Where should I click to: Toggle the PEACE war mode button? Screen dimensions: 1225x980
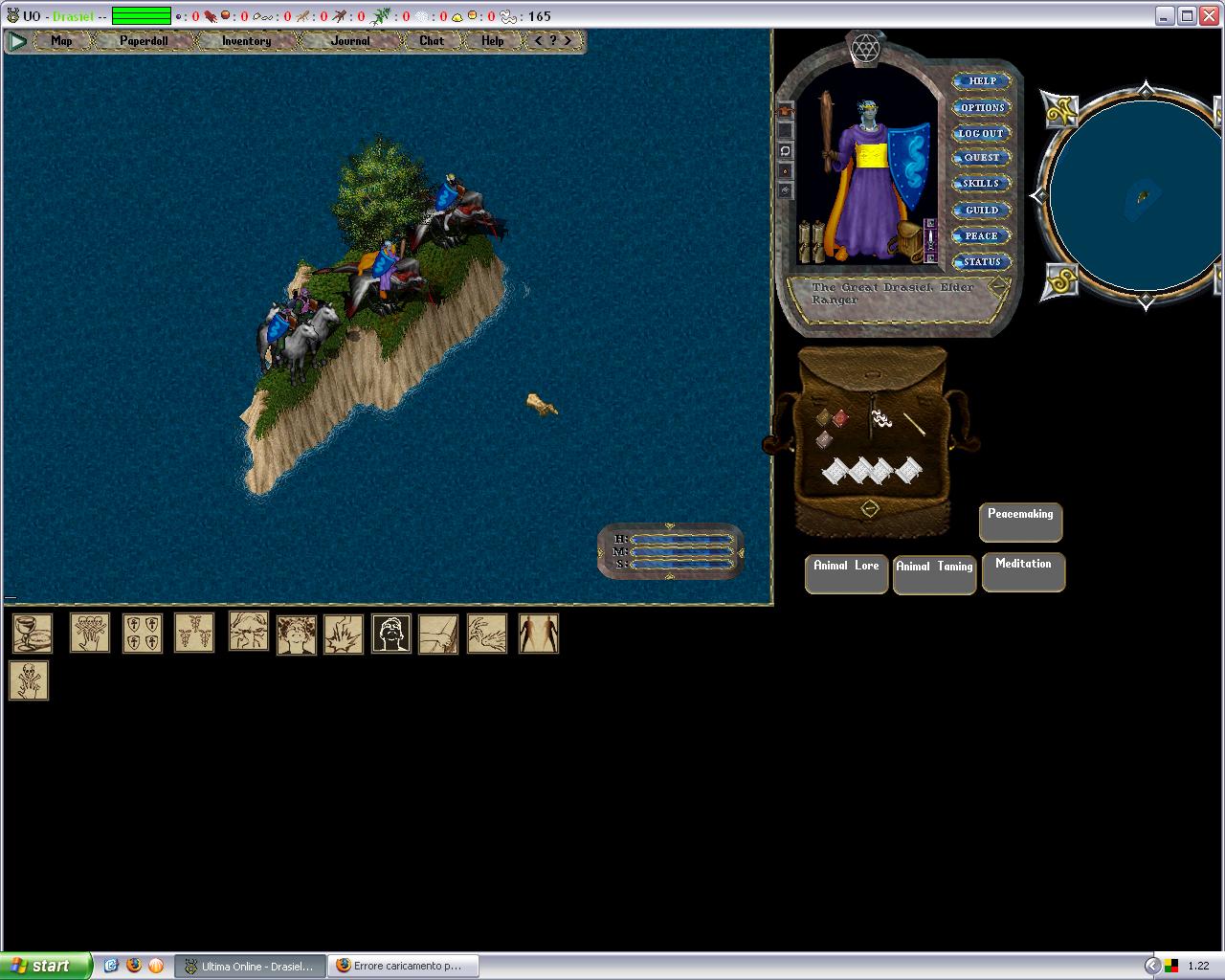(982, 235)
